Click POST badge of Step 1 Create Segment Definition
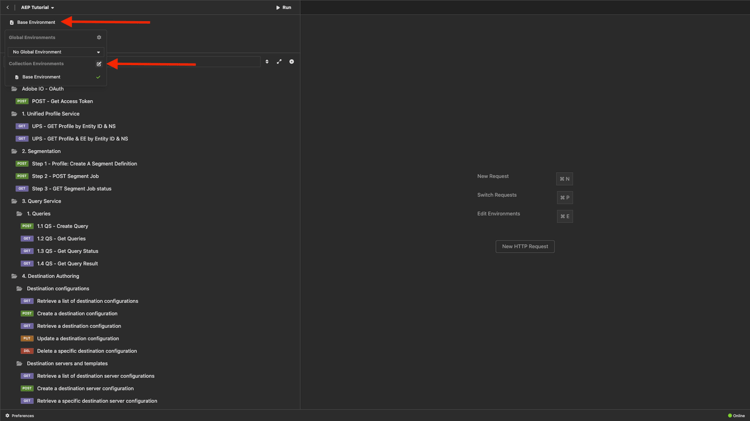The height and width of the screenshot is (421, 750). (22, 164)
